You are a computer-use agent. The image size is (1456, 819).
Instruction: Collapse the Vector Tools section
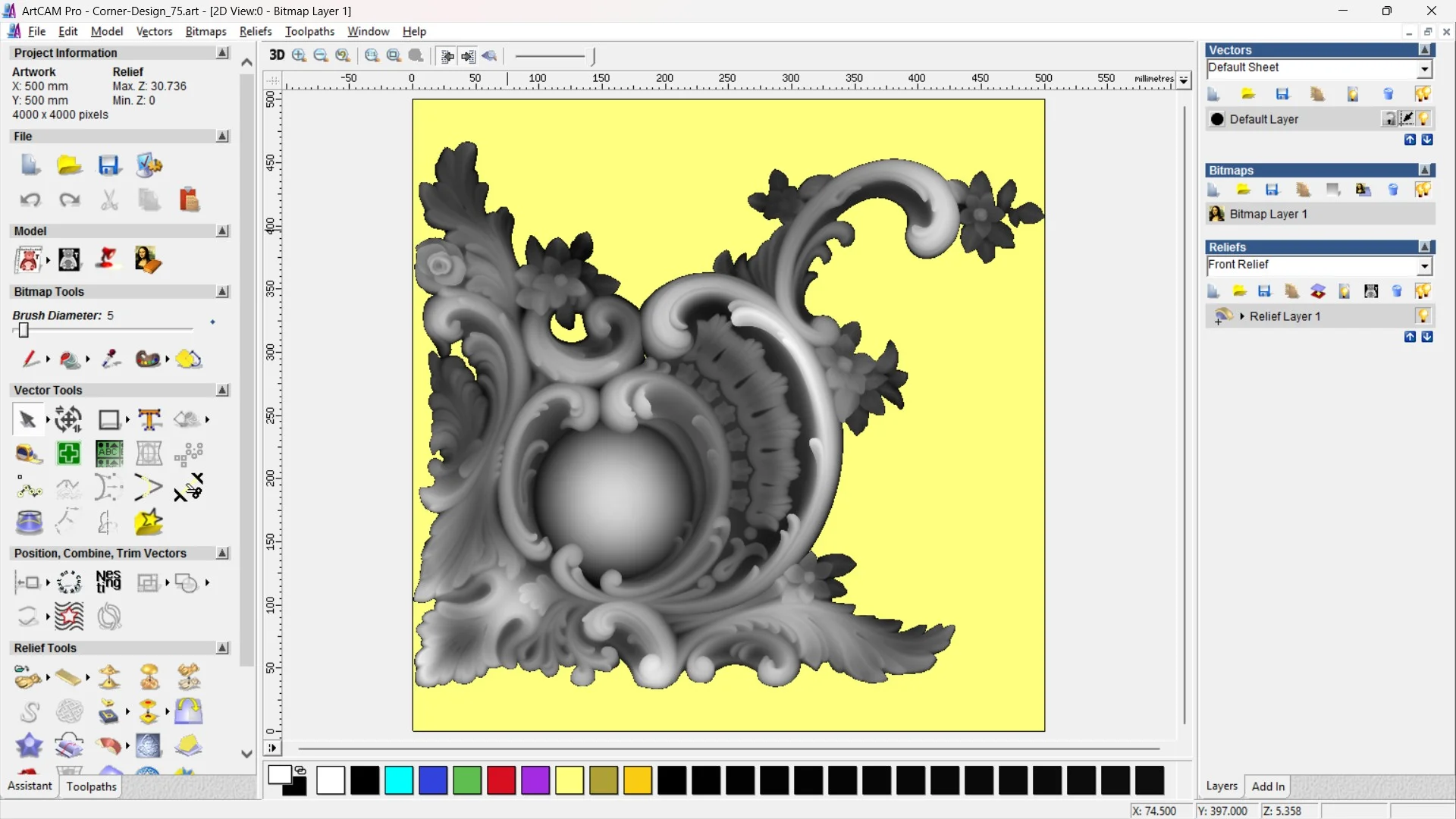coord(222,390)
